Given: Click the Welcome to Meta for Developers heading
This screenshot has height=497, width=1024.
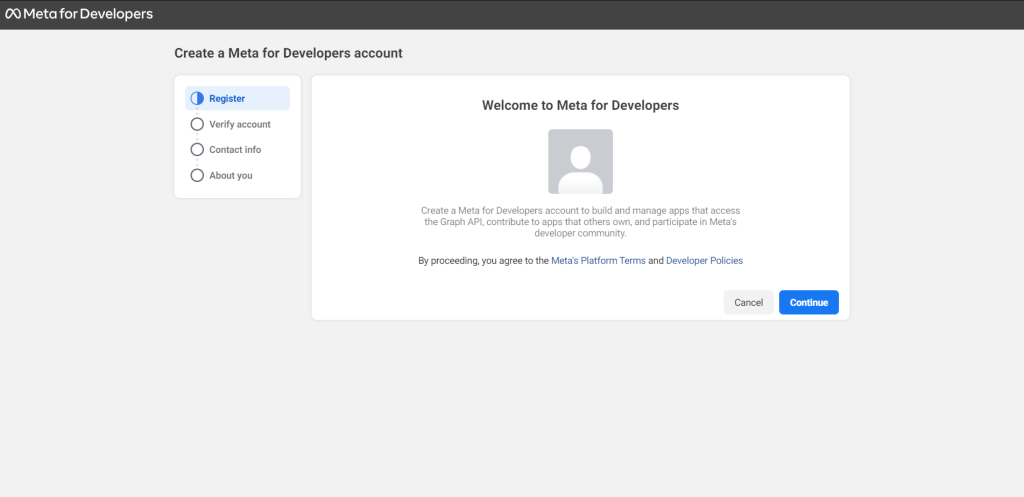Looking at the screenshot, I should point(581,105).
